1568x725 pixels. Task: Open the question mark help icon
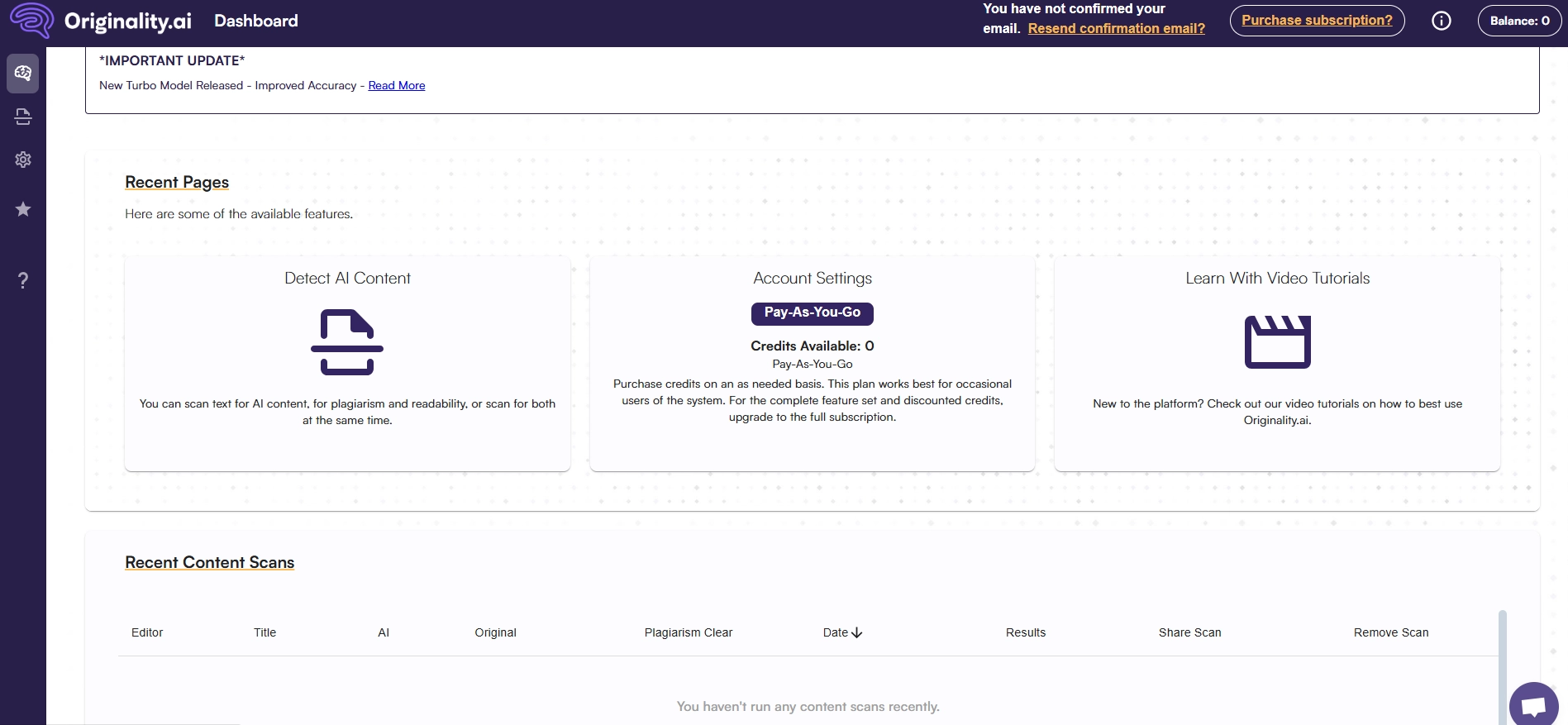point(23,280)
